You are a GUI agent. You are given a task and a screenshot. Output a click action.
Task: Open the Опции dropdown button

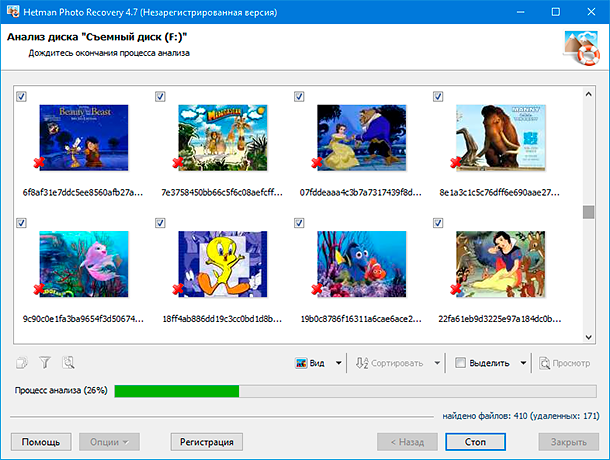pyautogui.click(x=109, y=442)
